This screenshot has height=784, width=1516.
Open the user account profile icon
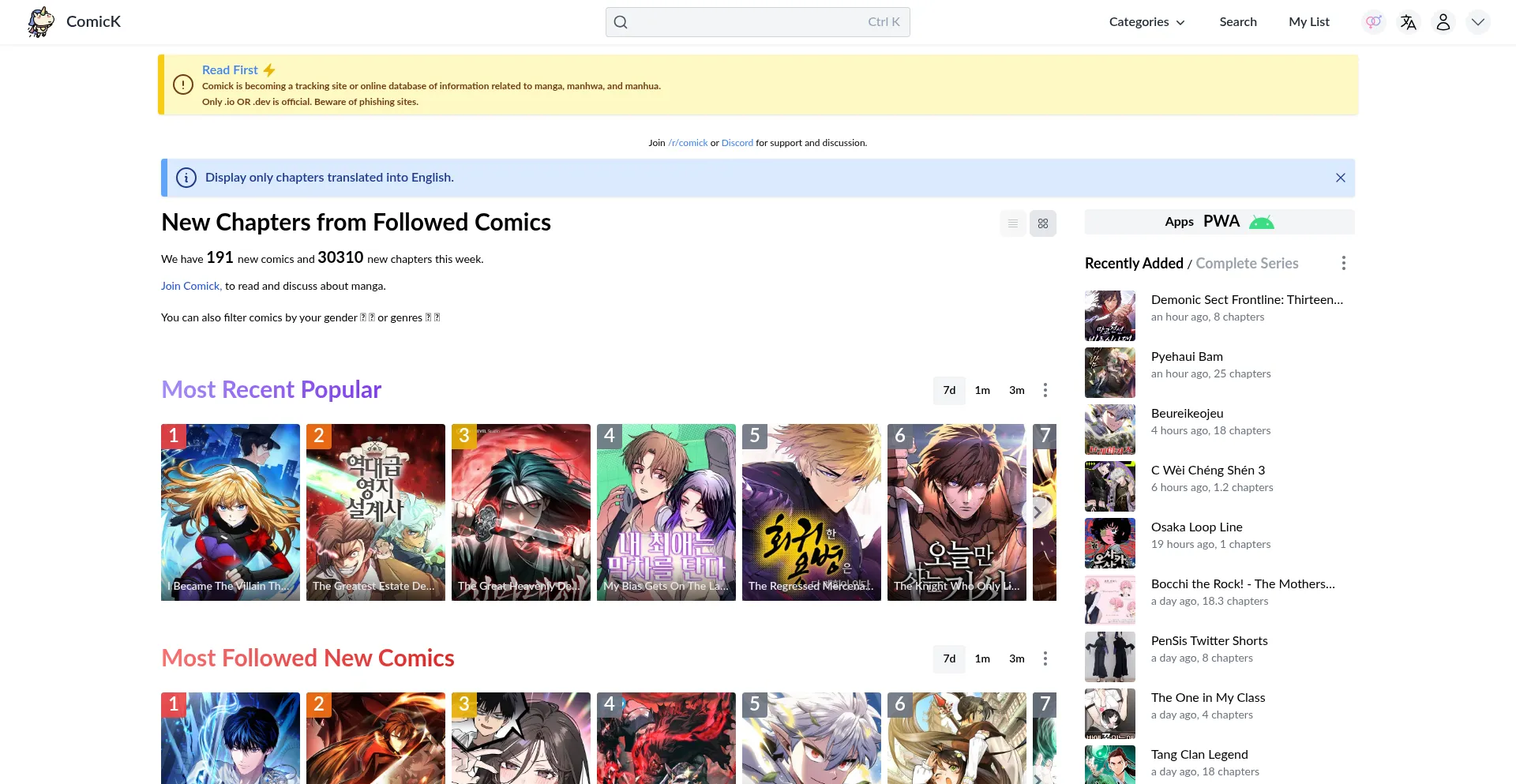[x=1443, y=22]
